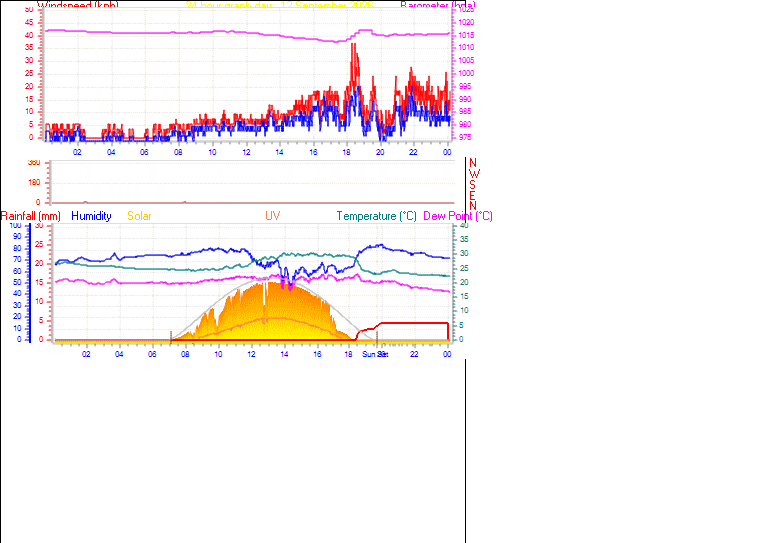Click the red rainfall step line plateau
Image resolution: width=761 pixels, height=543 pixels.
pos(413,323)
